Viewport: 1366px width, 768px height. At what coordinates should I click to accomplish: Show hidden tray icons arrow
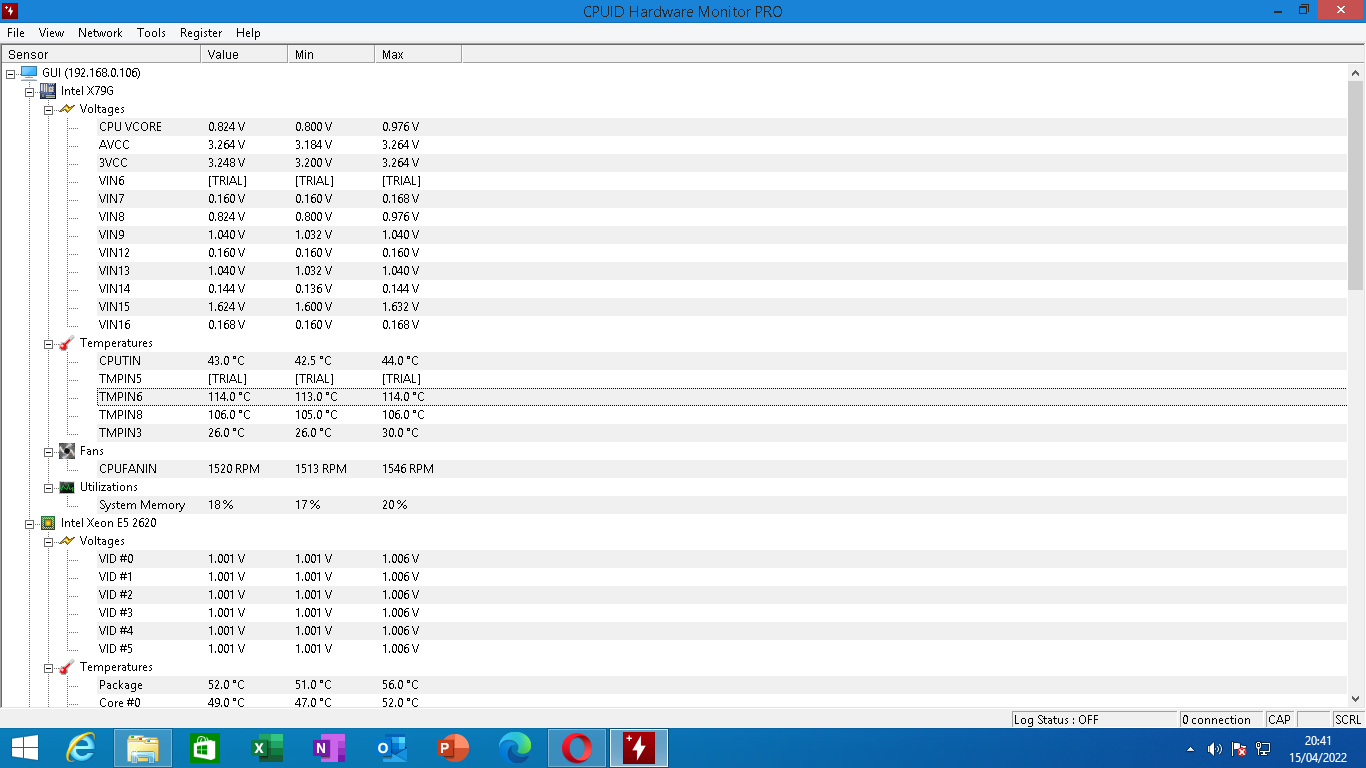coord(1190,749)
